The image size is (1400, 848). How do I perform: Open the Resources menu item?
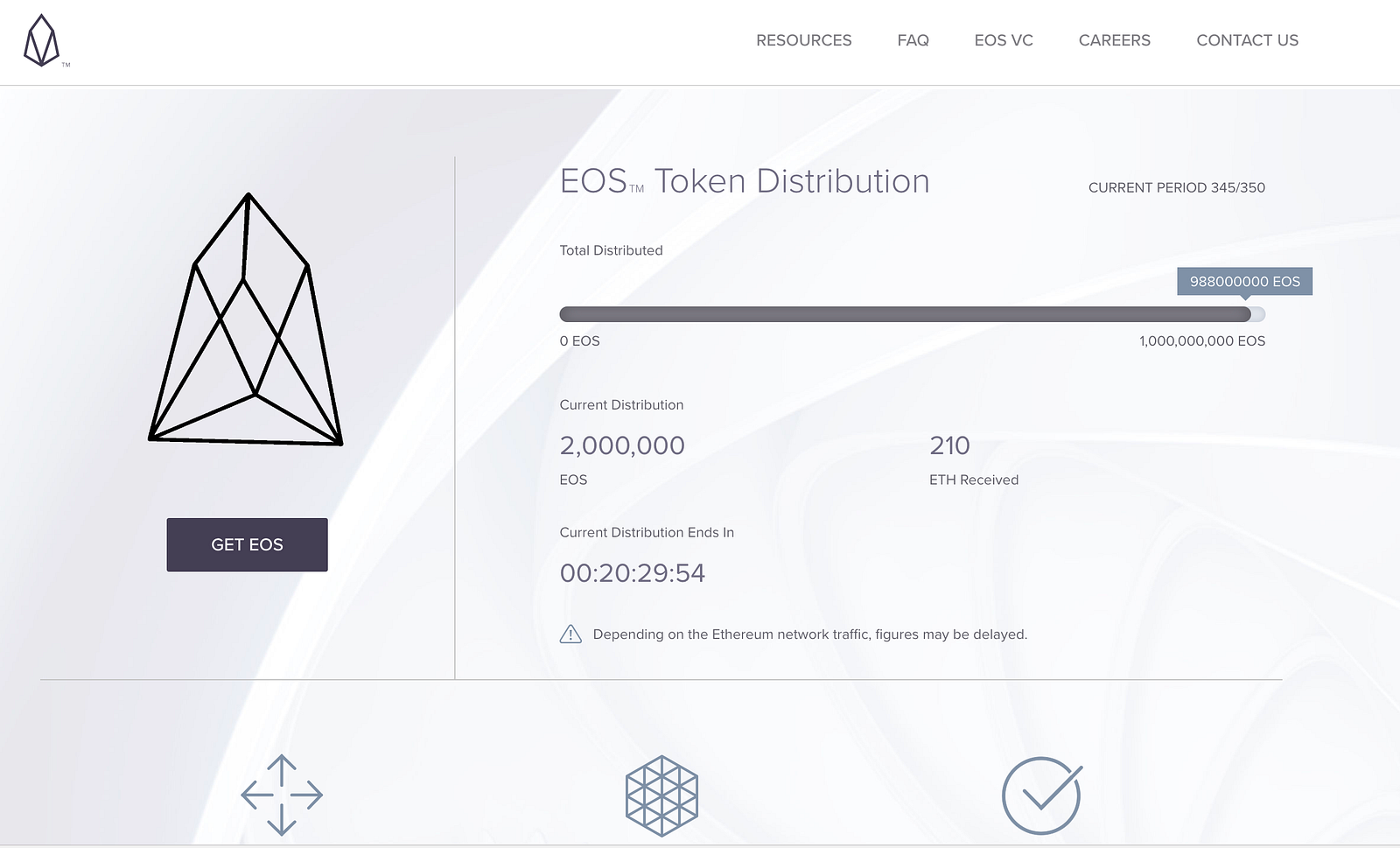coord(803,40)
